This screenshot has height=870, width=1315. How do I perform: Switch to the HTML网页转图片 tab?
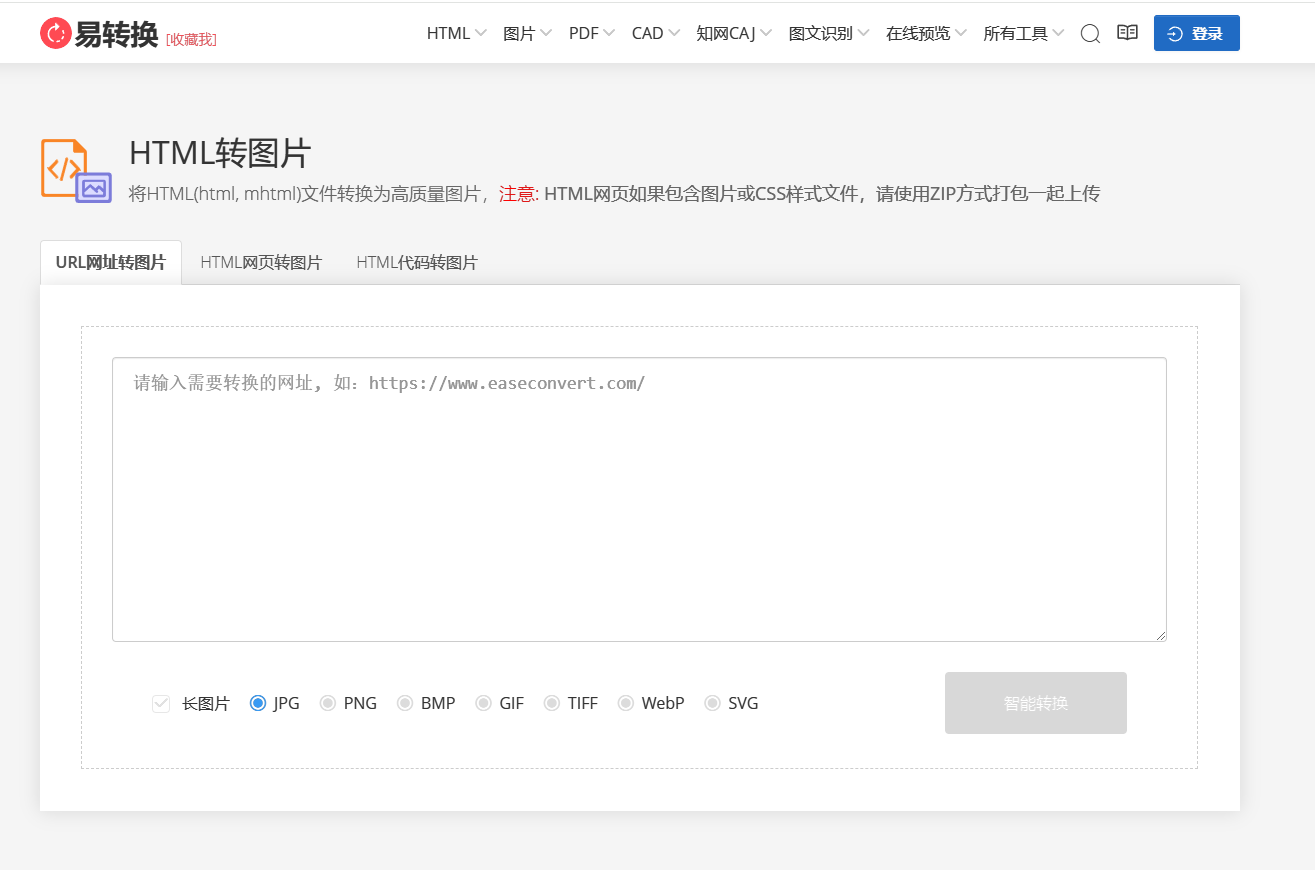tap(261, 263)
